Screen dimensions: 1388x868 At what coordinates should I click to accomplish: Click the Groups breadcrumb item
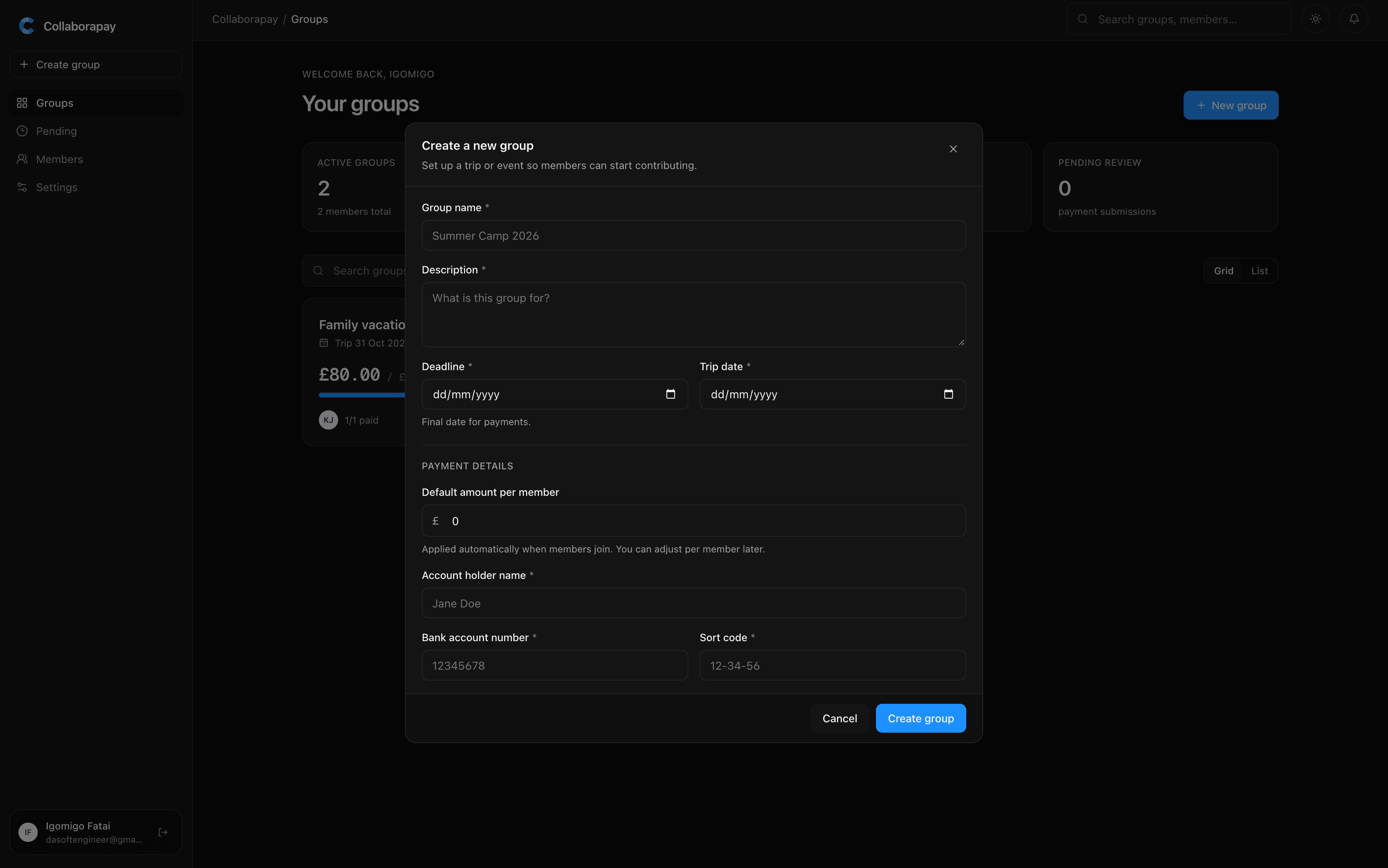[310, 19]
